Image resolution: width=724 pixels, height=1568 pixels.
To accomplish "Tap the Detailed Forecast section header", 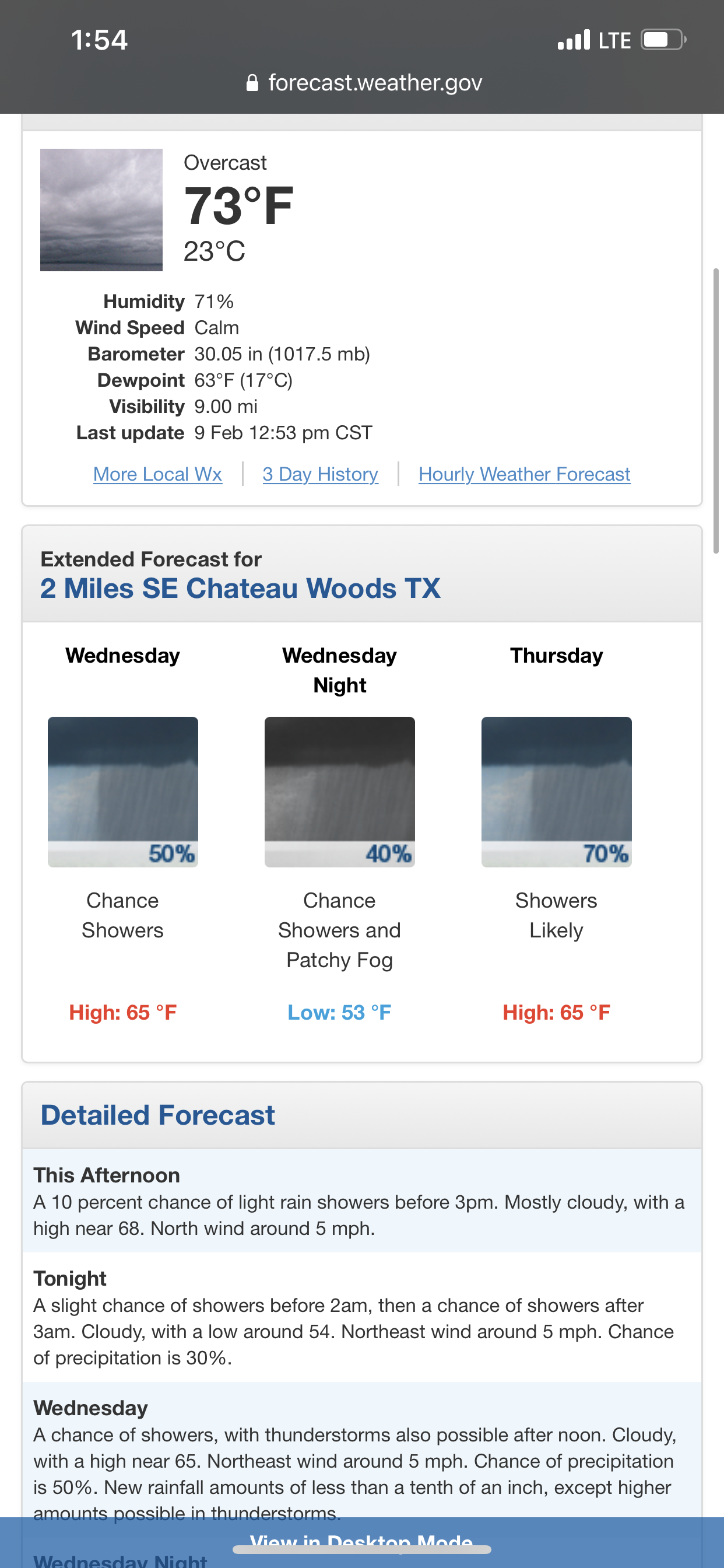I will tap(157, 1115).
